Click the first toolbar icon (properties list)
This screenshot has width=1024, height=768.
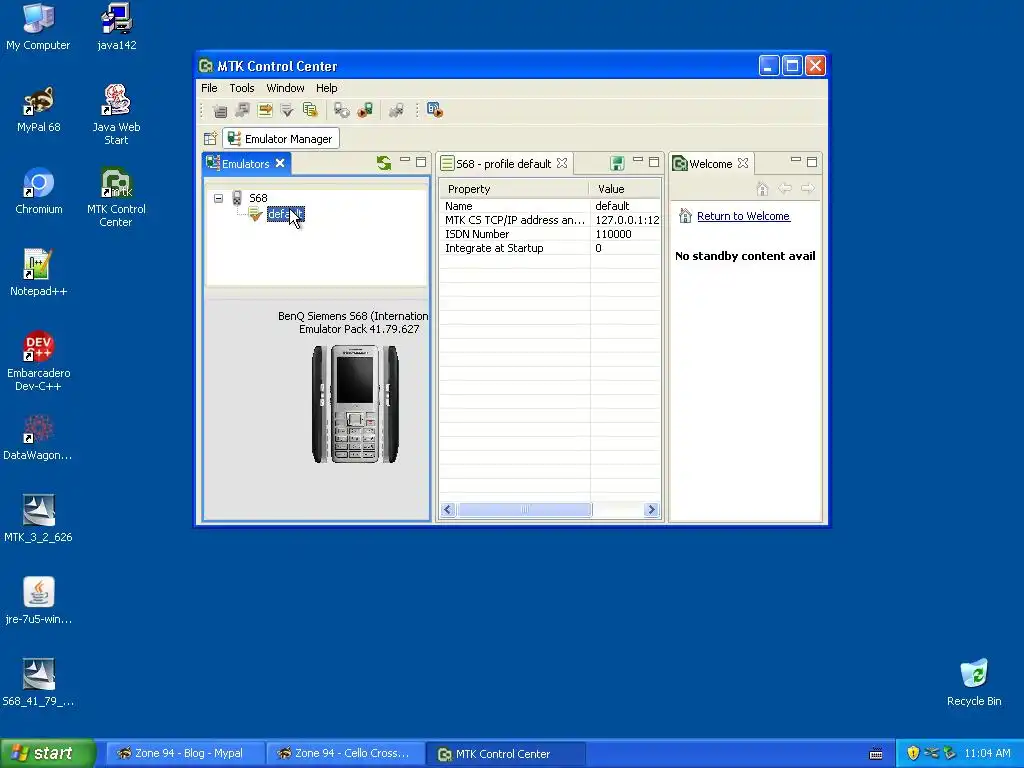click(220, 110)
